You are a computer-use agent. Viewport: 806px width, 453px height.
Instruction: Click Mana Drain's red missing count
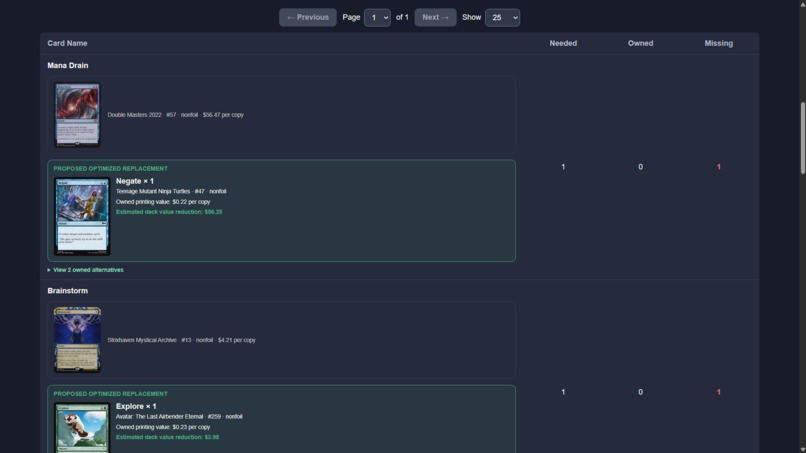click(719, 167)
